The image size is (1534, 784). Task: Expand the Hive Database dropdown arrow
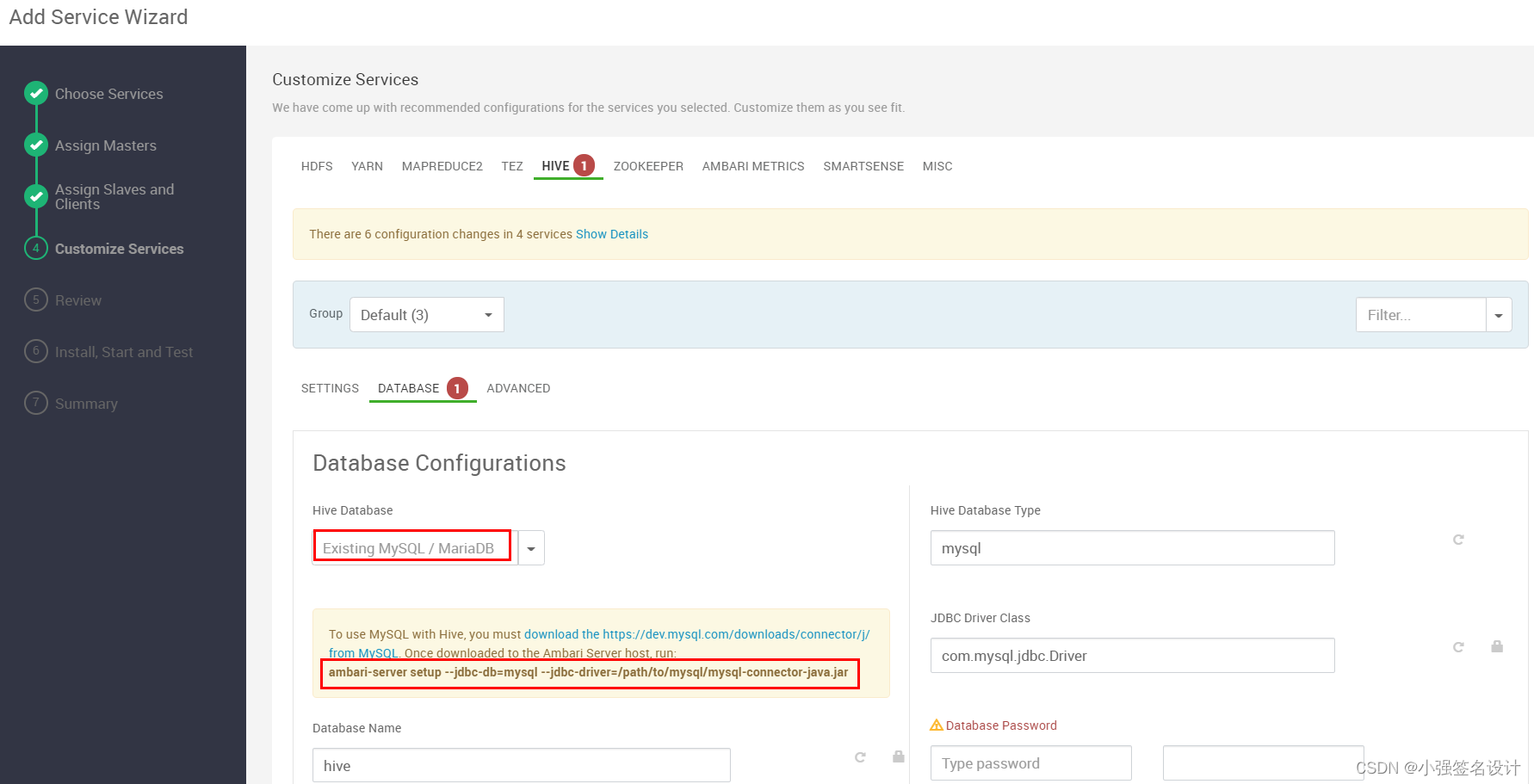point(531,548)
